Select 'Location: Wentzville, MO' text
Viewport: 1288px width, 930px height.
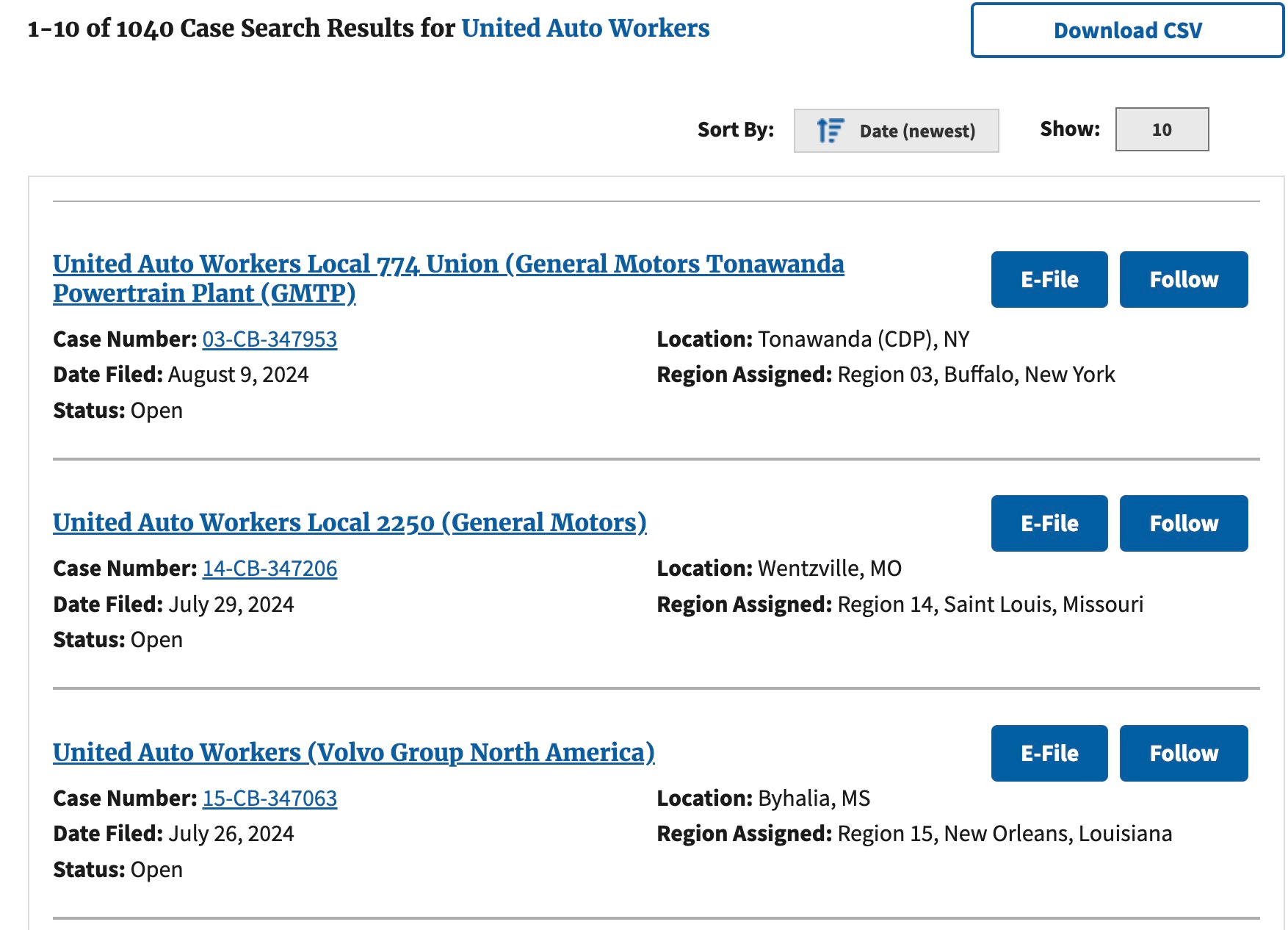[x=779, y=568]
